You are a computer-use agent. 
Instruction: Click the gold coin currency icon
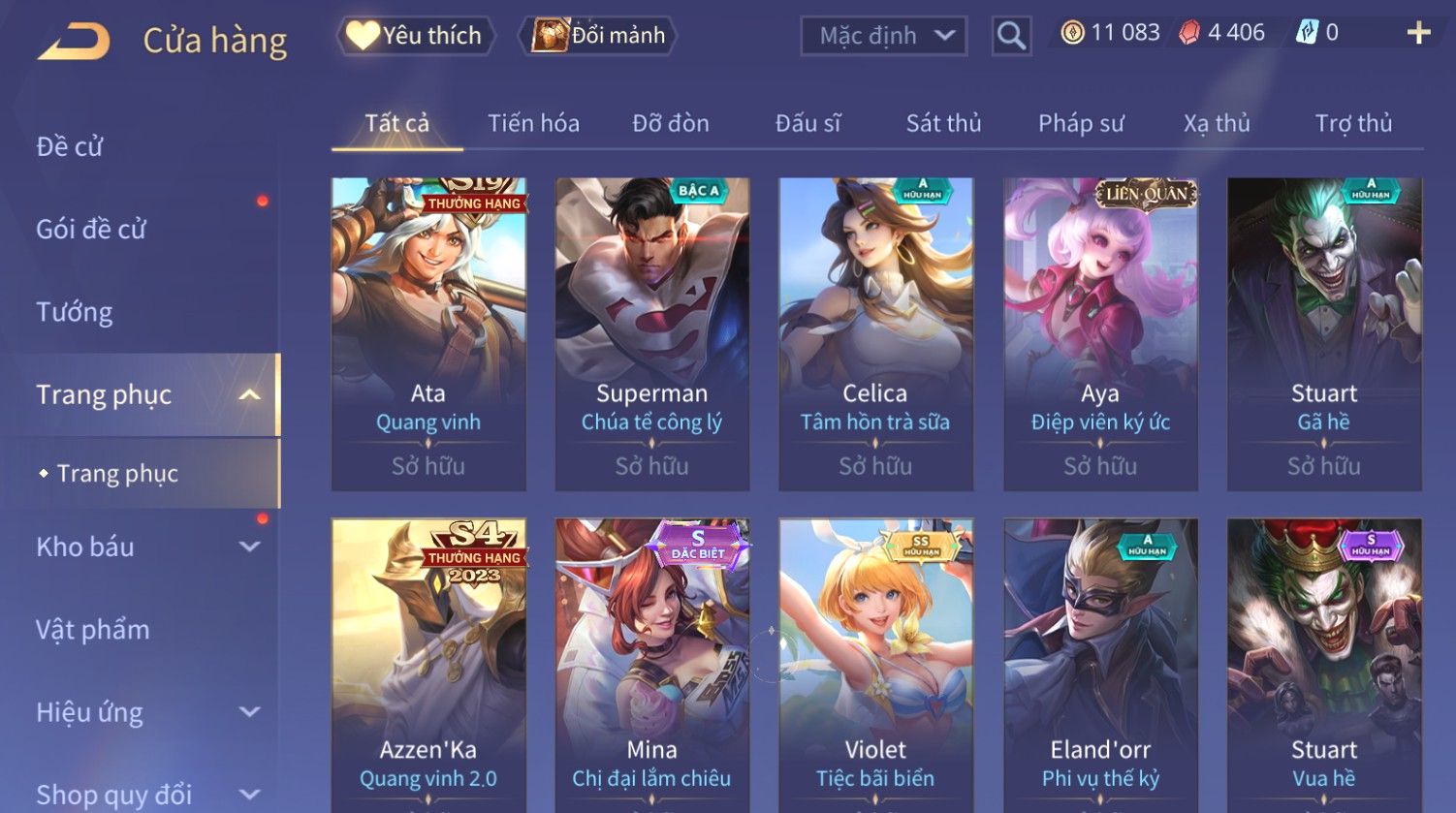coord(1072,33)
